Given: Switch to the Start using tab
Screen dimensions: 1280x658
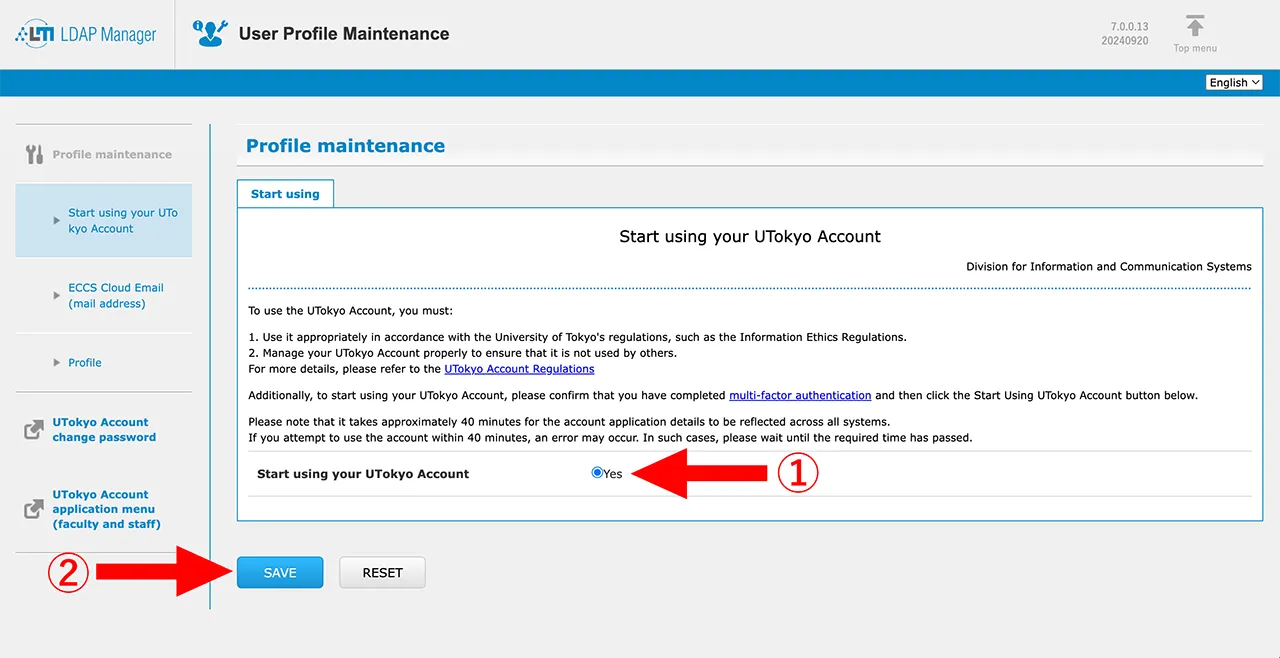Looking at the screenshot, I should coord(285,194).
